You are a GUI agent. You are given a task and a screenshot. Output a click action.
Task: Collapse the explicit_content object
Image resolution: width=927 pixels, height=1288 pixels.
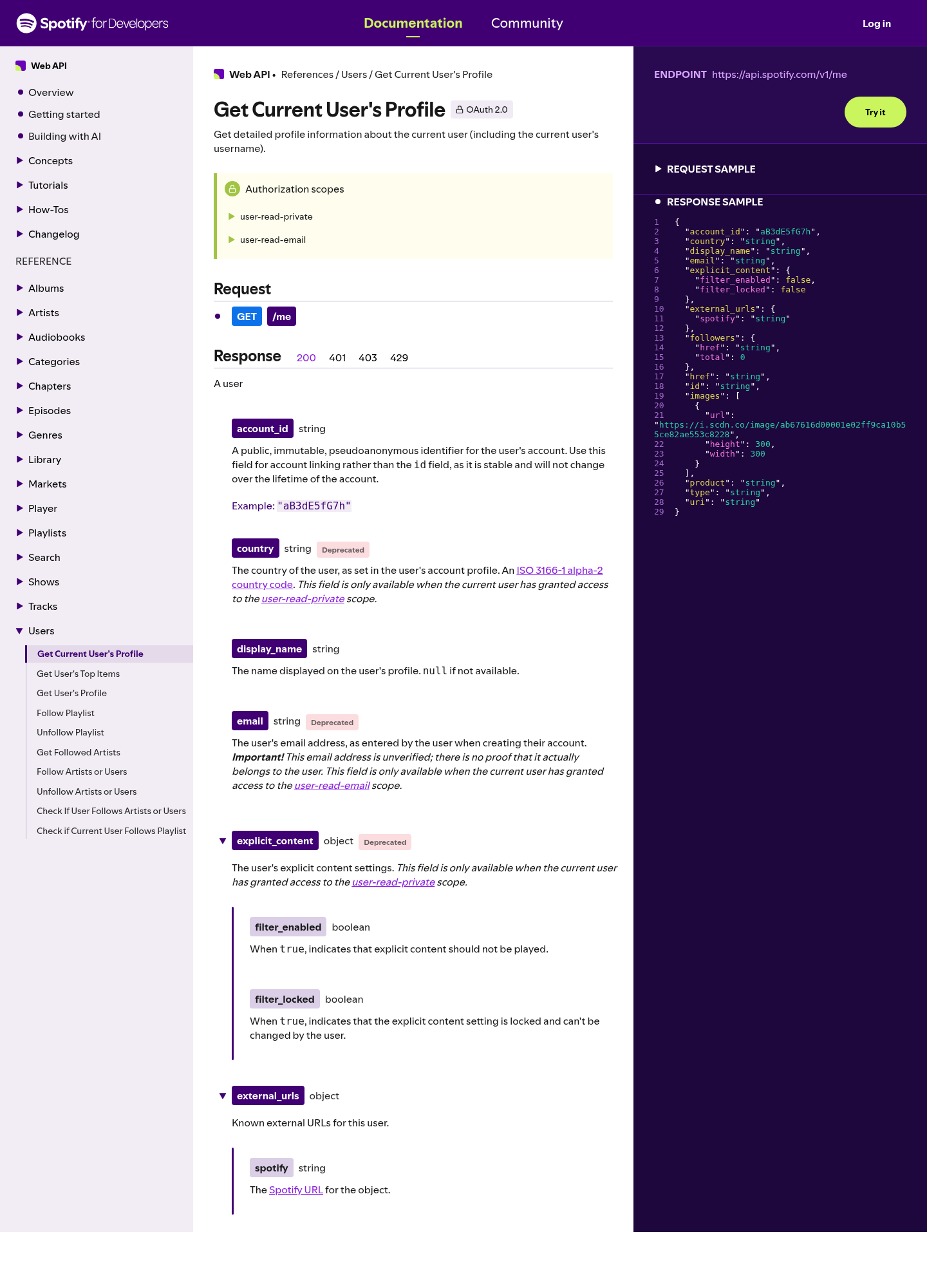coord(223,840)
